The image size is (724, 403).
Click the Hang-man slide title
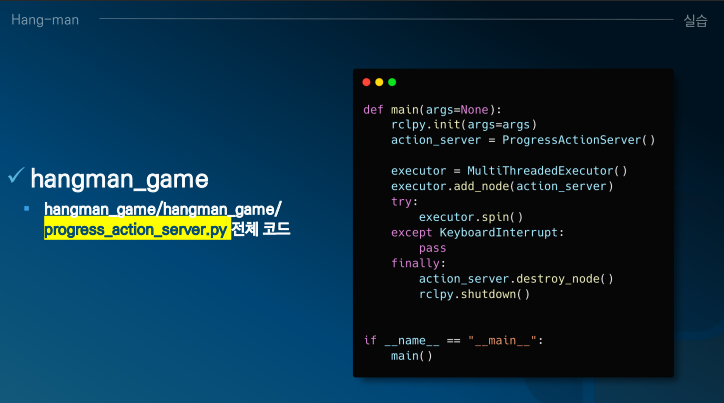[x=45, y=20]
